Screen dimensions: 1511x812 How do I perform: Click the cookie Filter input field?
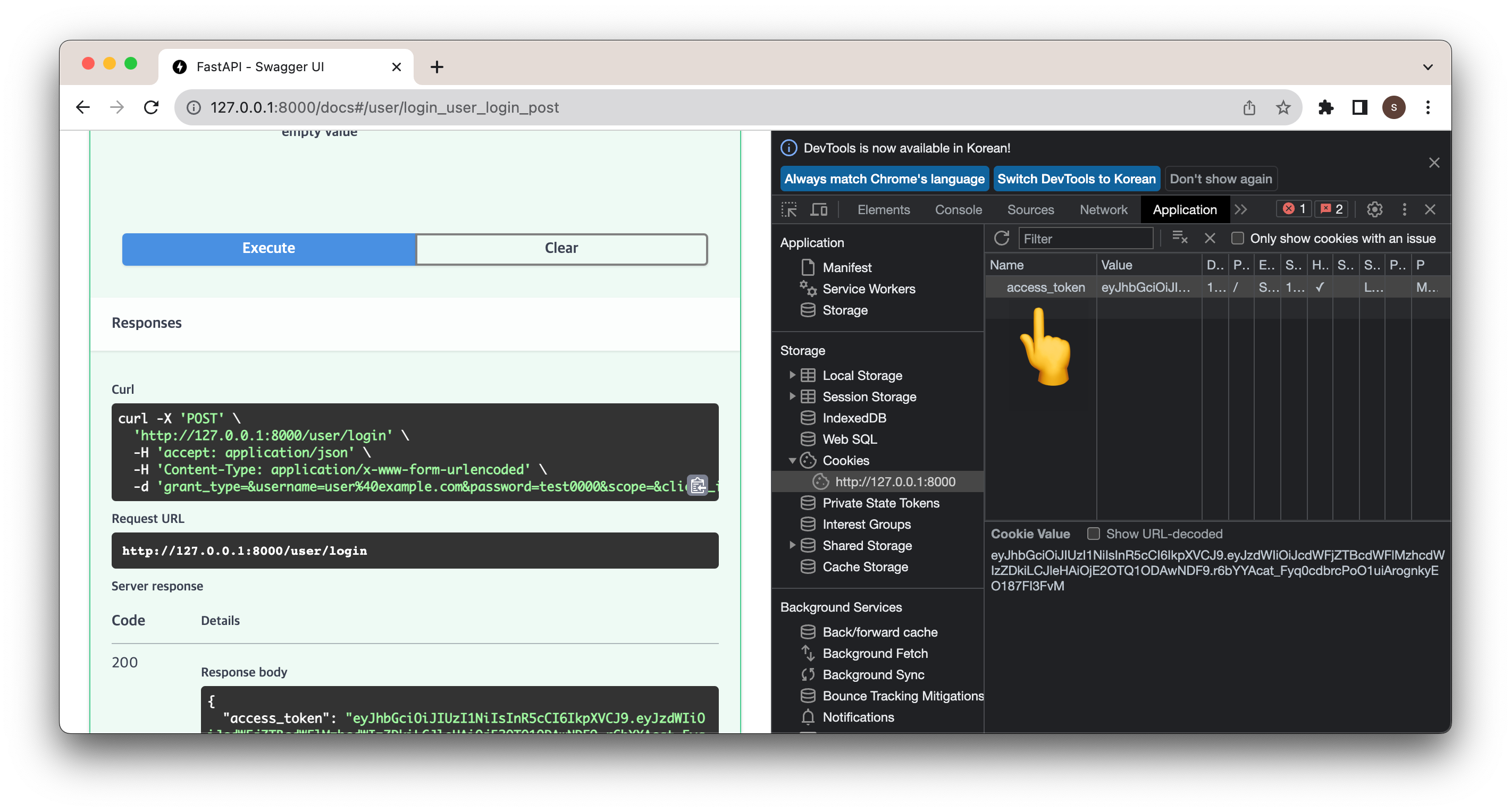pyautogui.click(x=1085, y=239)
